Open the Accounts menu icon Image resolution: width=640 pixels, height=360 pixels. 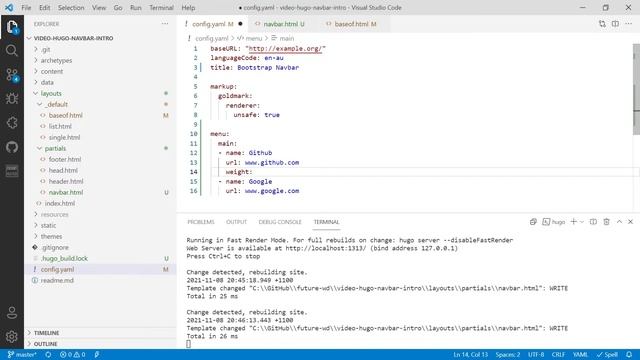[12, 313]
